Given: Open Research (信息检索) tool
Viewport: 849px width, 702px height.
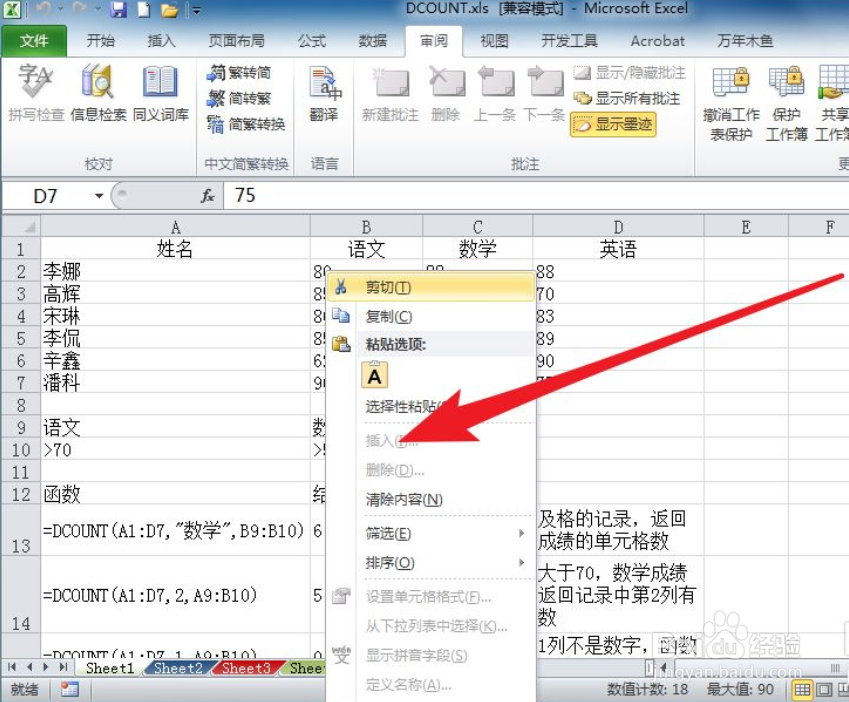Looking at the screenshot, I should click(x=98, y=92).
